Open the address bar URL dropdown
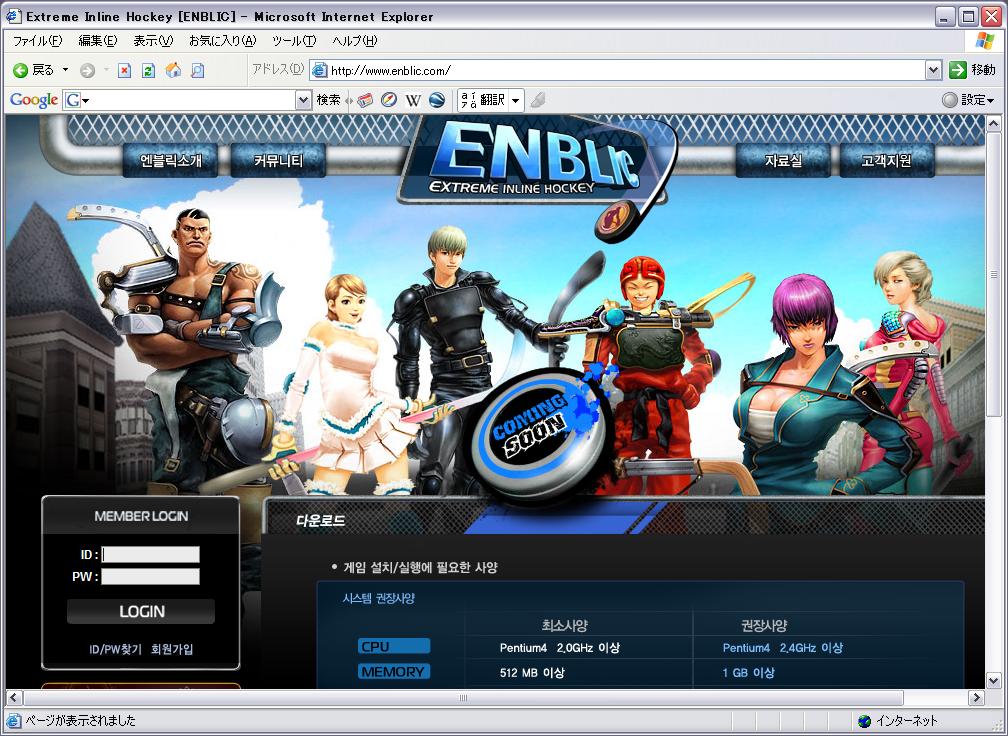The width and height of the screenshot is (1008, 736). click(933, 70)
